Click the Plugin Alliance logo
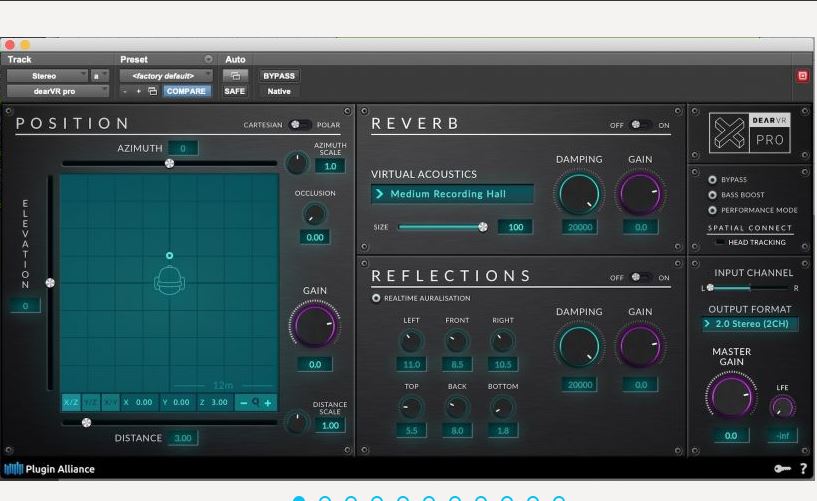The width and height of the screenshot is (817, 501). pos(49,469)
